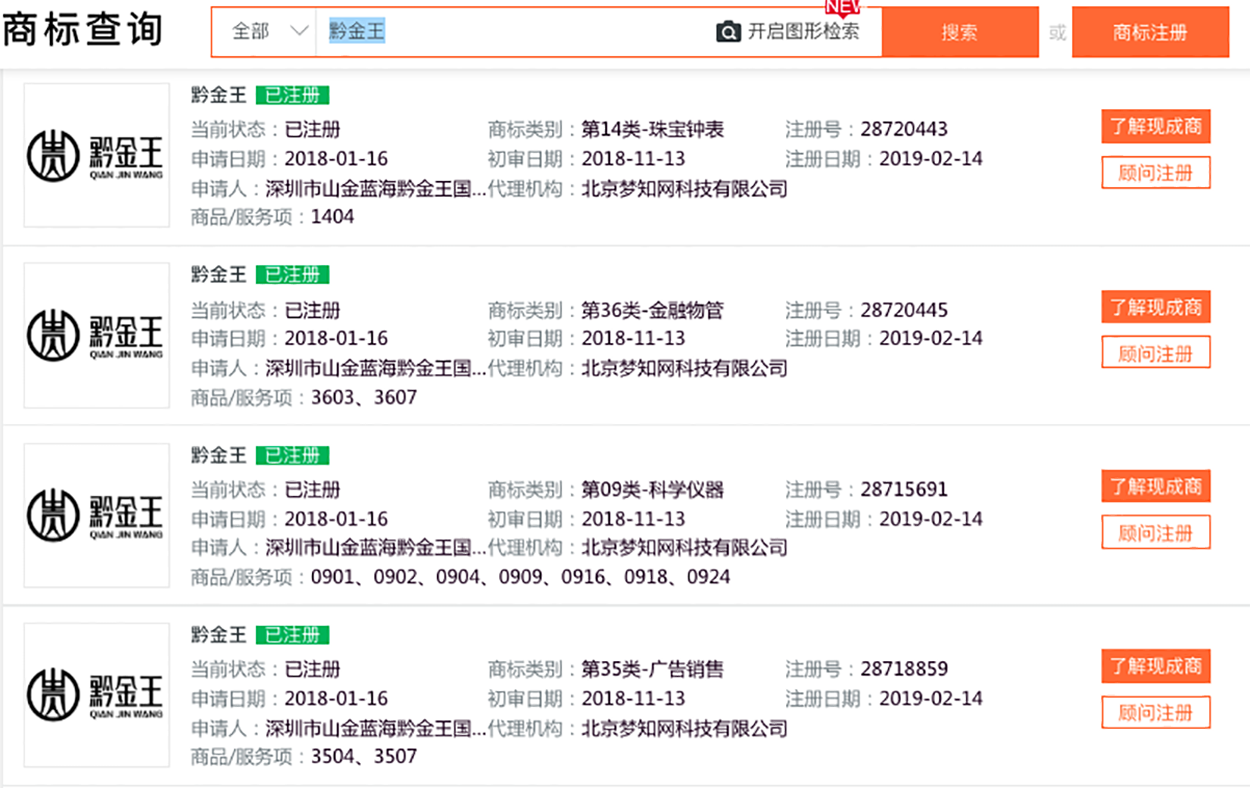This screenshot has width=1250, height=788.
Task: Click category text 第35类-广告销售
Action: [x=652, y=669]
